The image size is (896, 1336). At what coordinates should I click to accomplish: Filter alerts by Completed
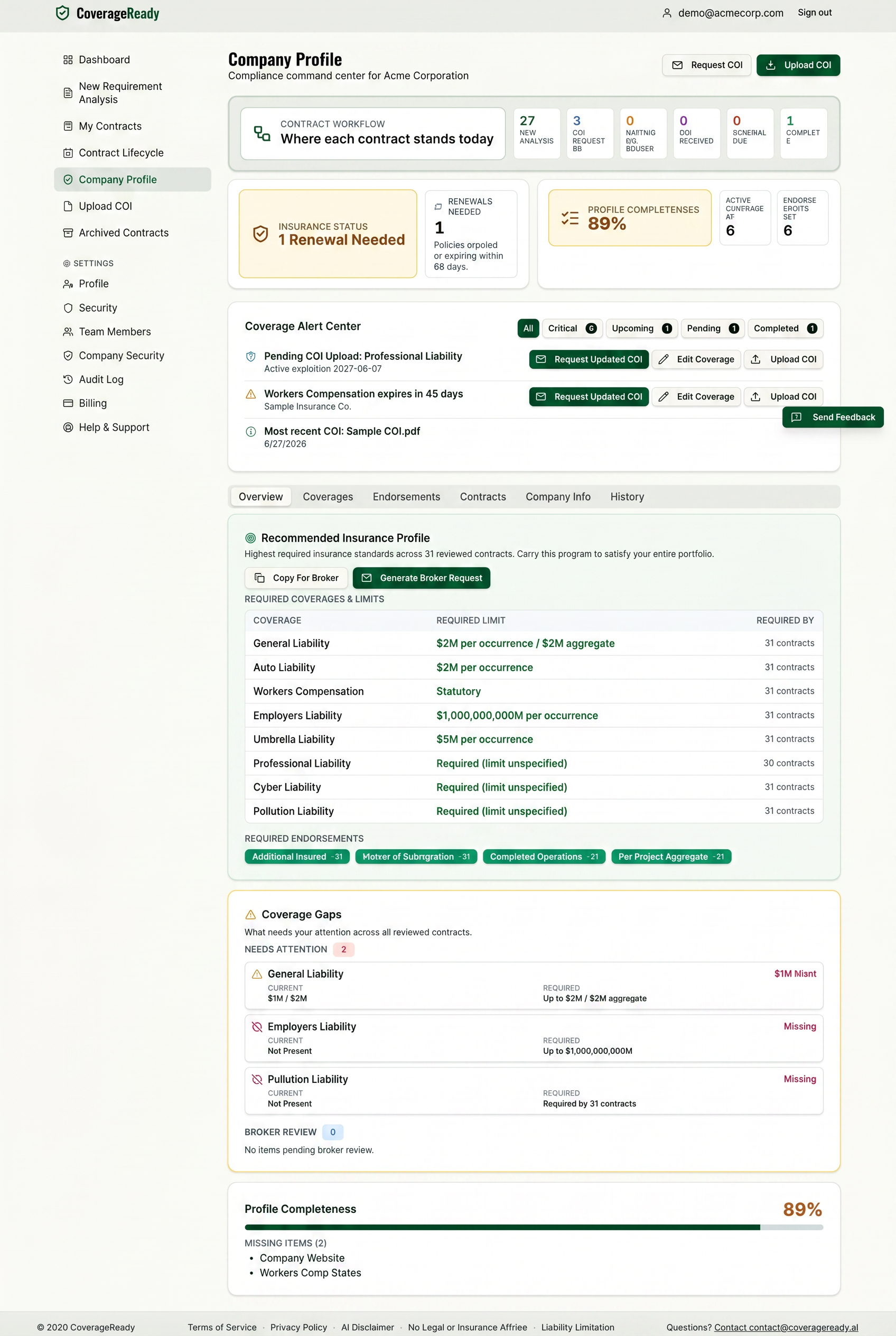pos(785,329)
